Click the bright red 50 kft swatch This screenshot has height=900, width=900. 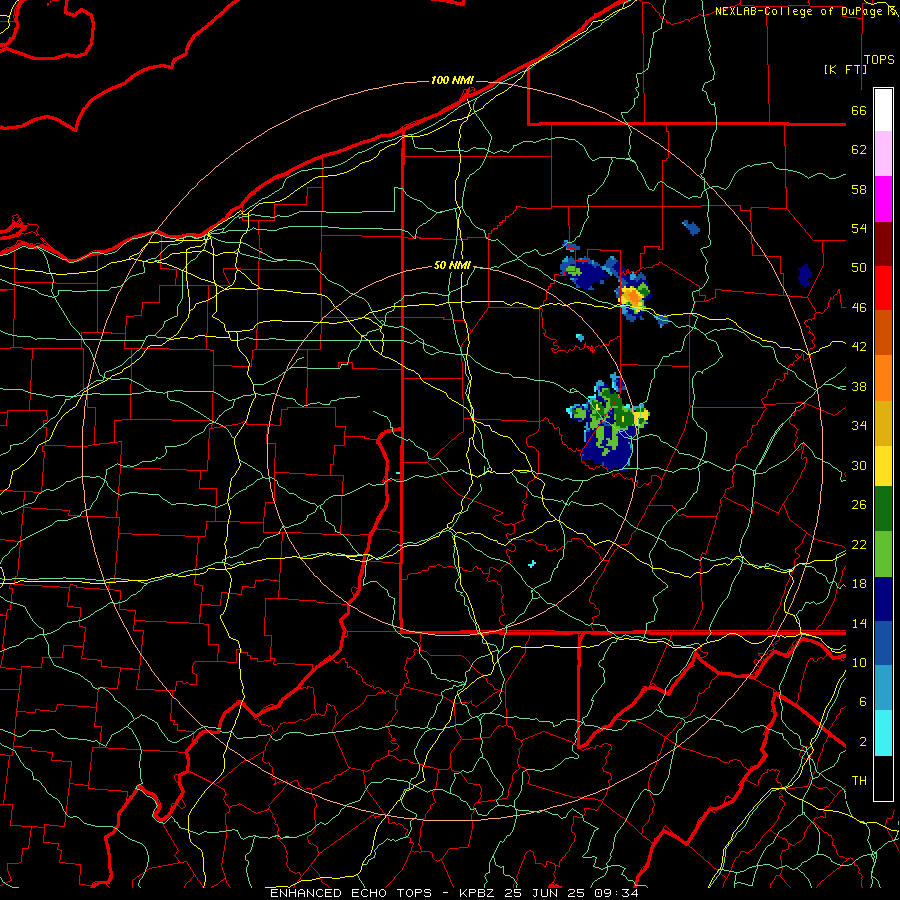click(x=883, y=288)
